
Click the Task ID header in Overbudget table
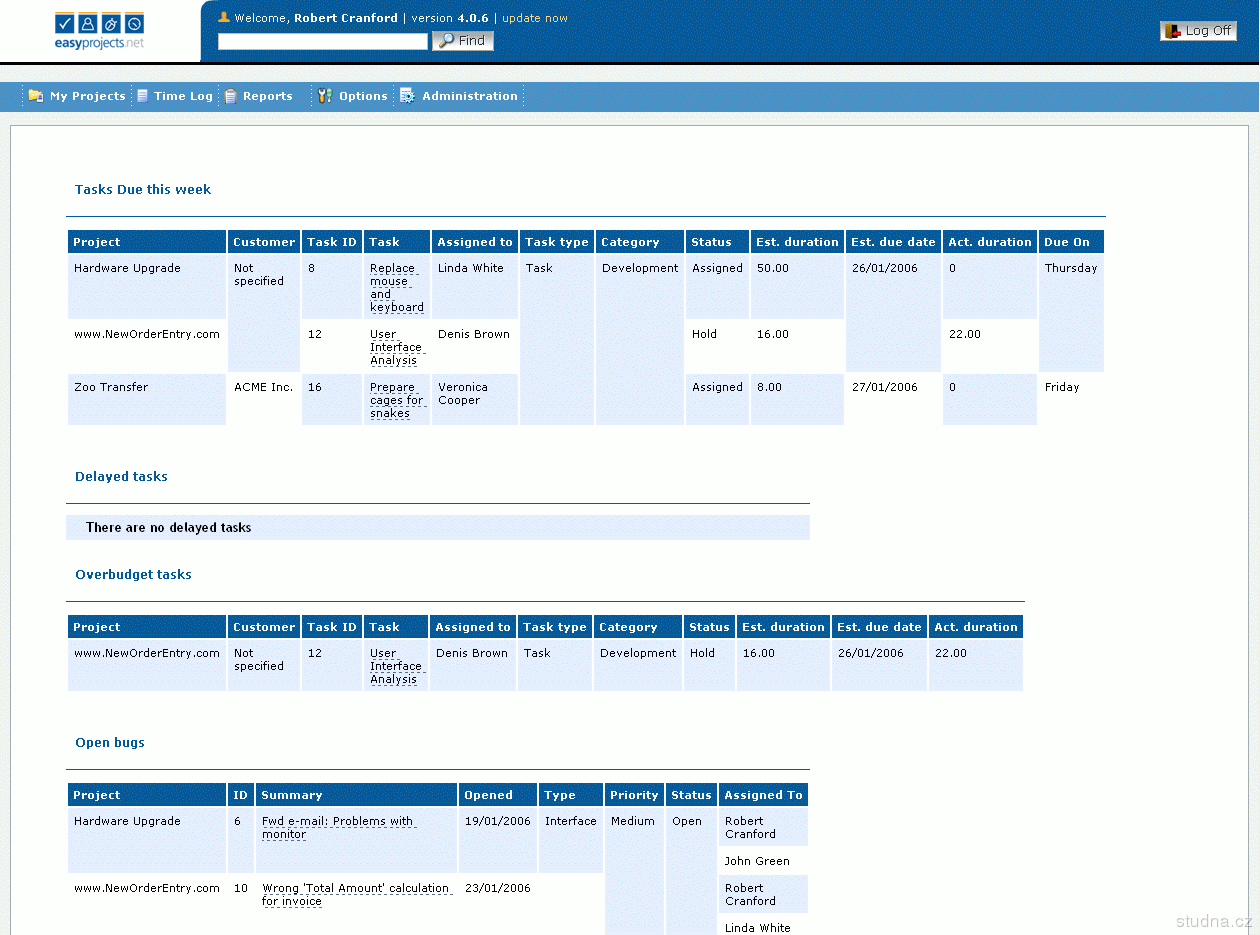332,627
